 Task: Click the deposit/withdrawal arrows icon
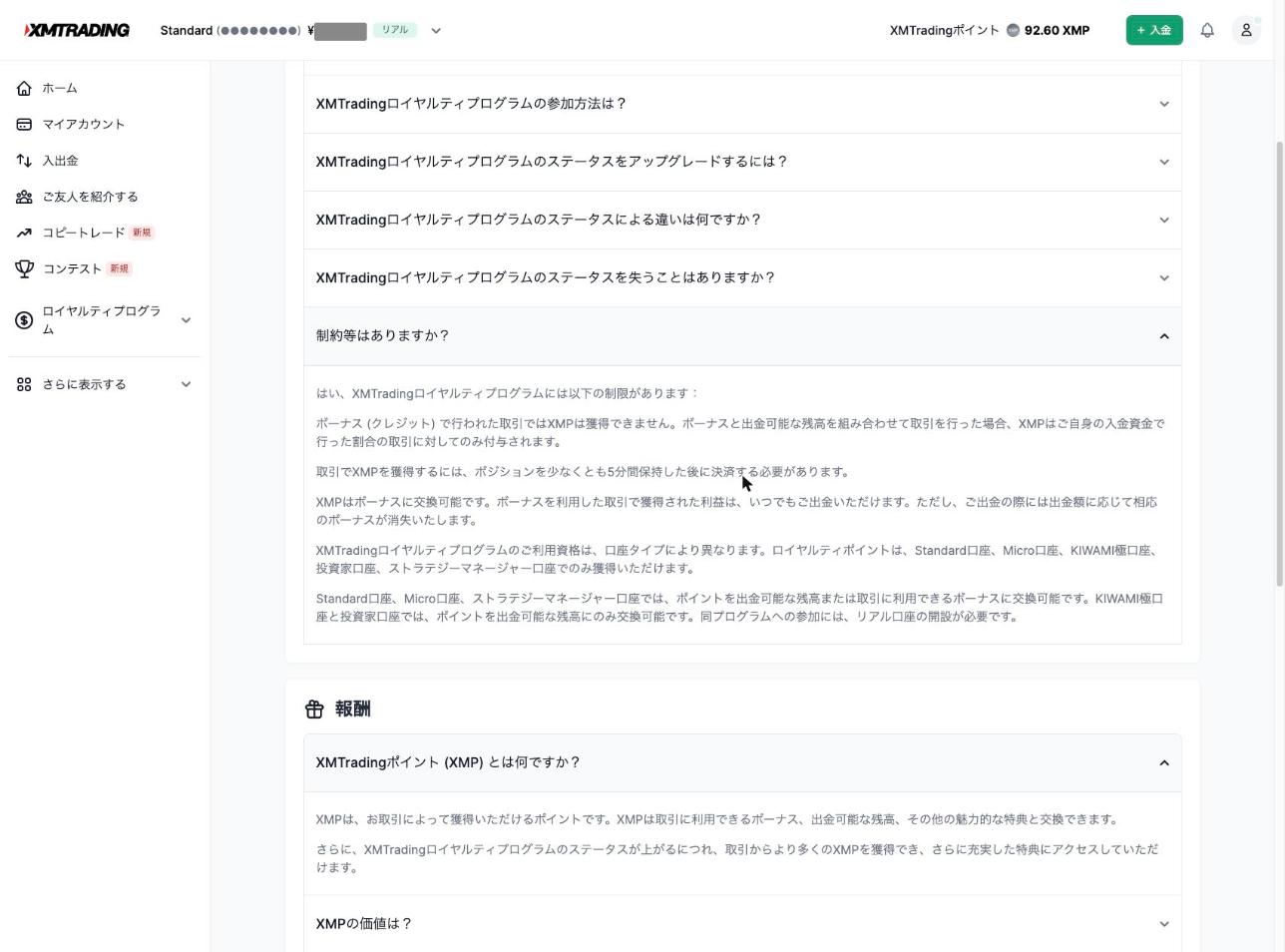pos(24,160)
